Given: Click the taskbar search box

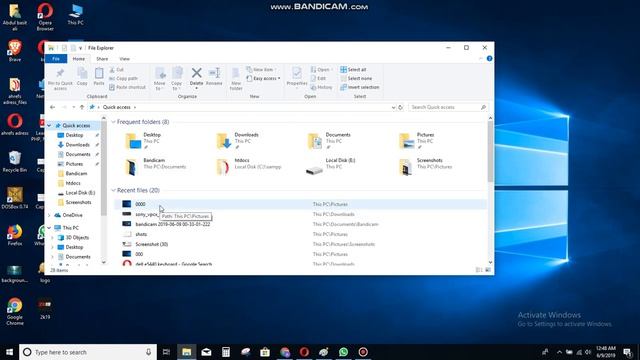Looking at the screenshot, I should [88, 352].
